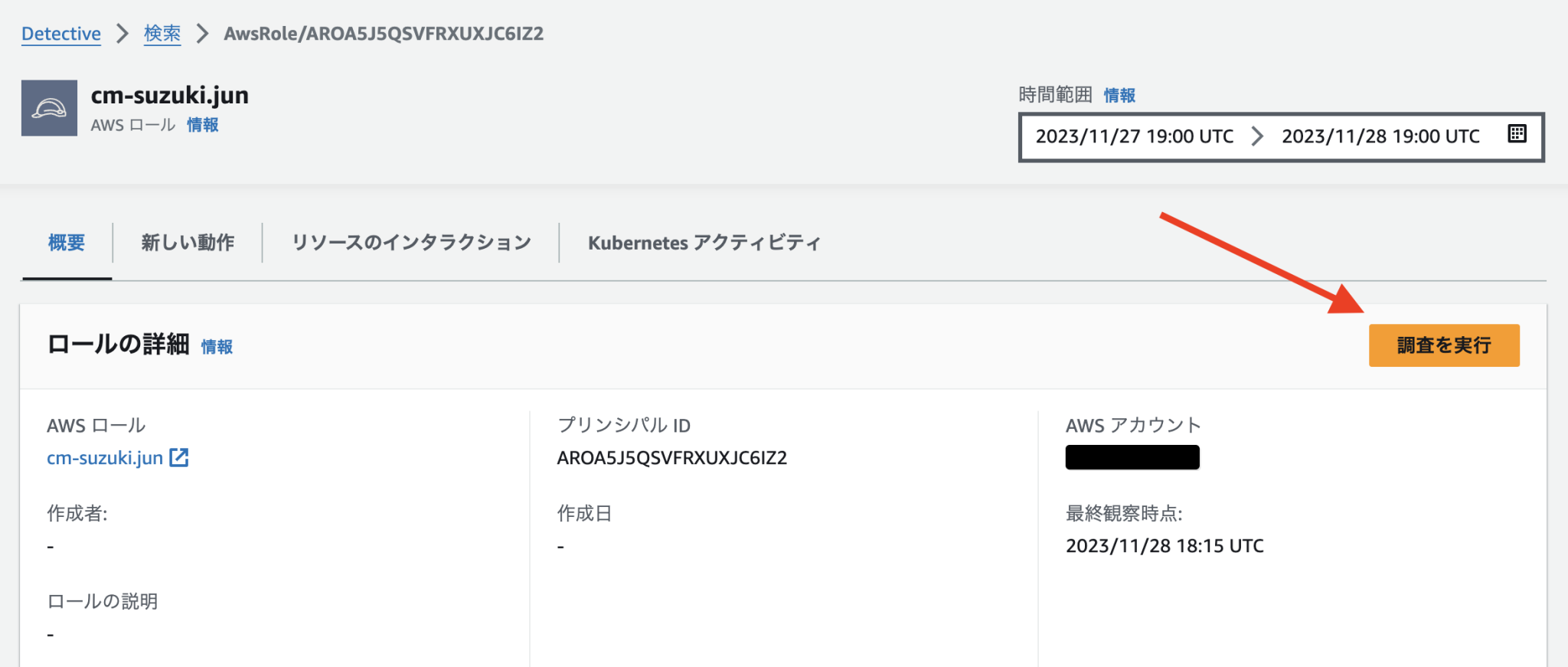Switch to the 概要 tab
The width and height of the screenshot is (1568, 667).
tap(66, 242)
